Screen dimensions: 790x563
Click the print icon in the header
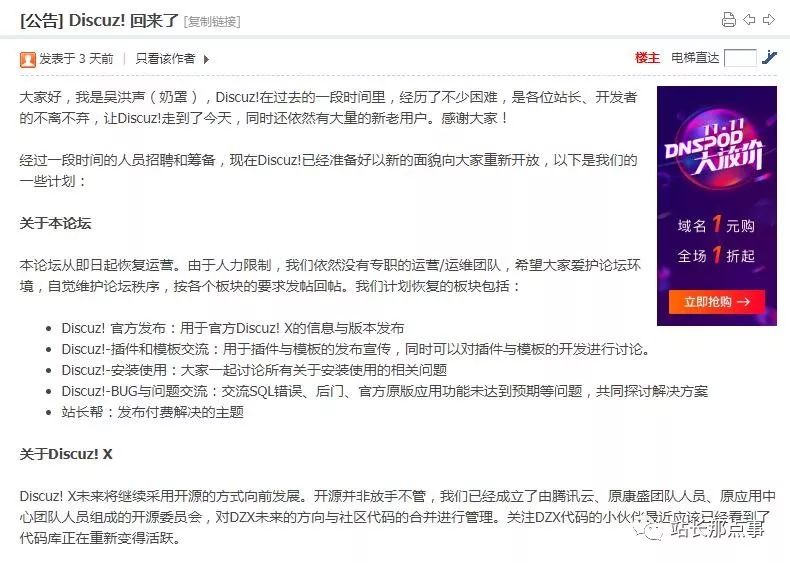[729, 20]
